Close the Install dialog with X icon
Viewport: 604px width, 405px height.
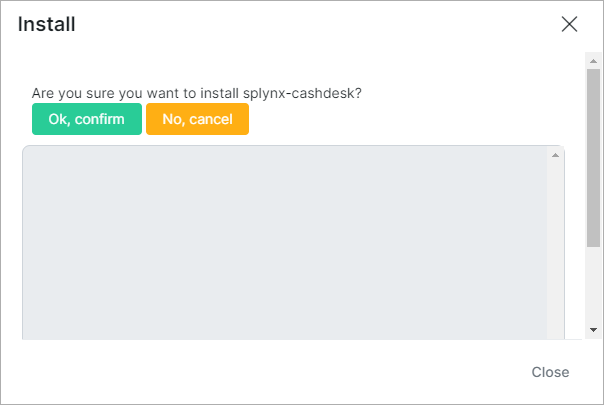(x=569, y=24)
